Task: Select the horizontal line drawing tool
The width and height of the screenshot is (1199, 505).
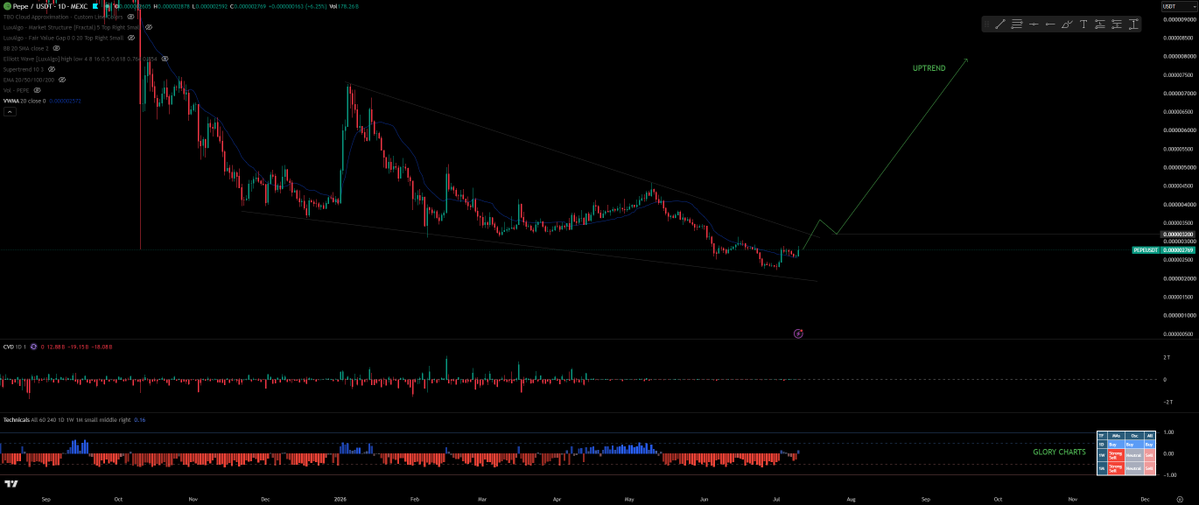Action: 1034,24
